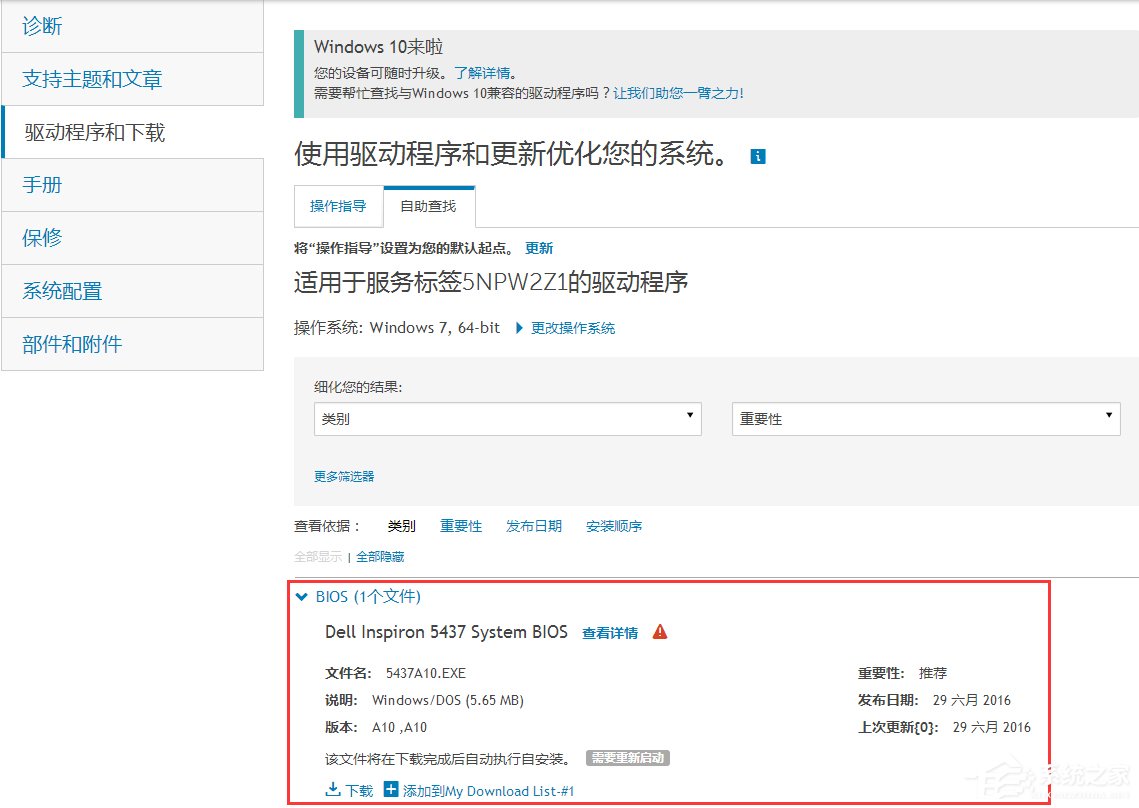Click 全部隐藏 to collapse all sections
This screenshot has height=808, width=1139.
tap(380, 555)
